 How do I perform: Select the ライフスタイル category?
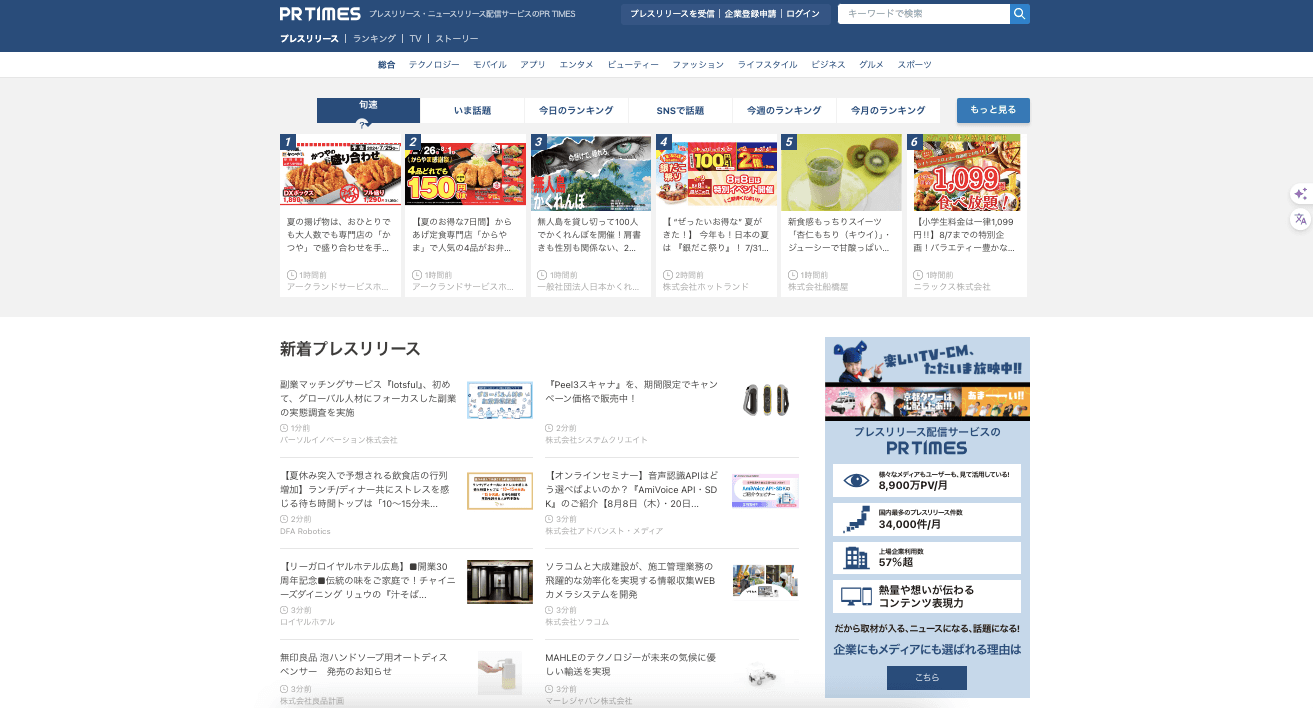tap(768, 65)
